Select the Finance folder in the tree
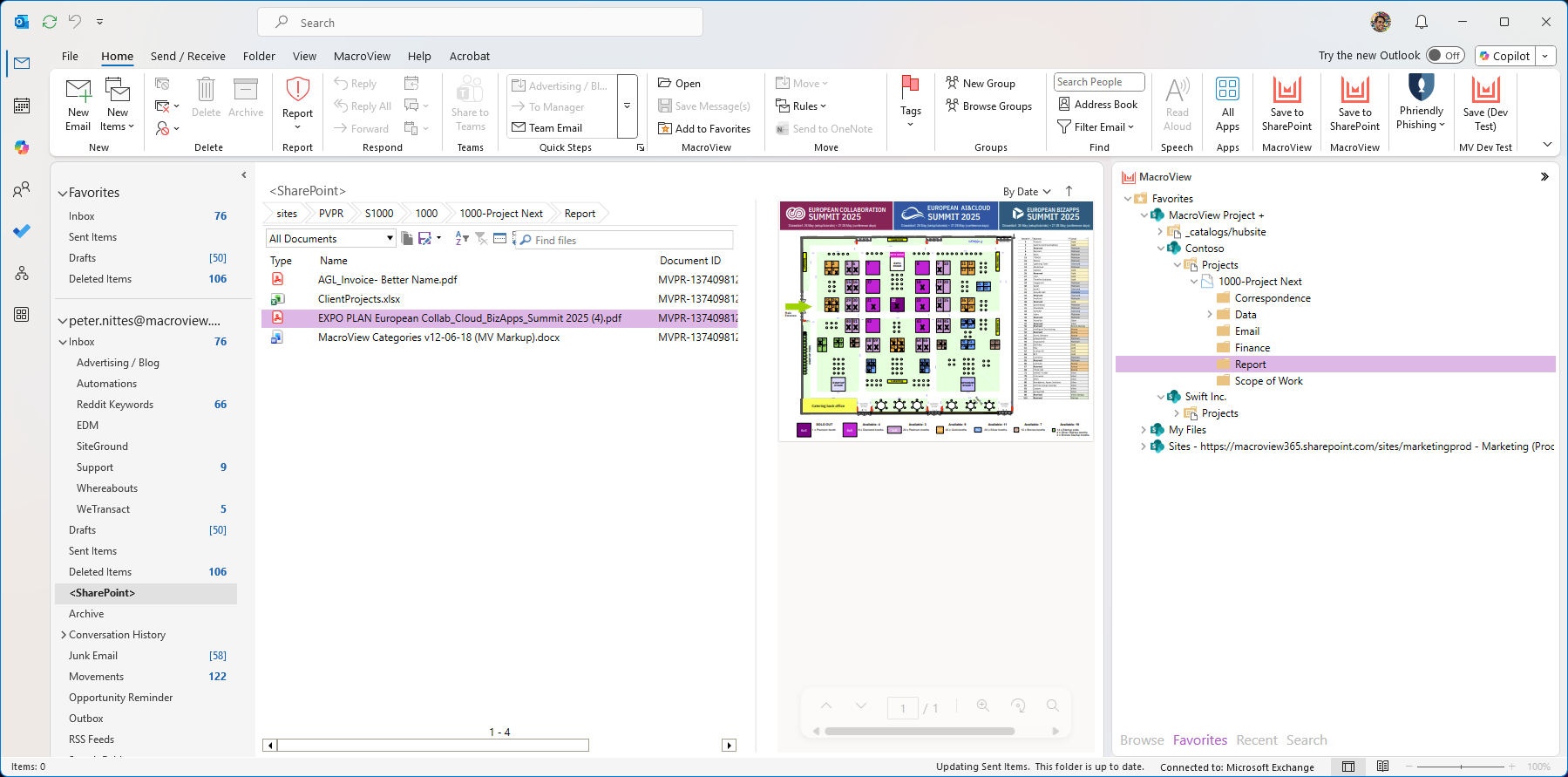 pos(1252,348)
